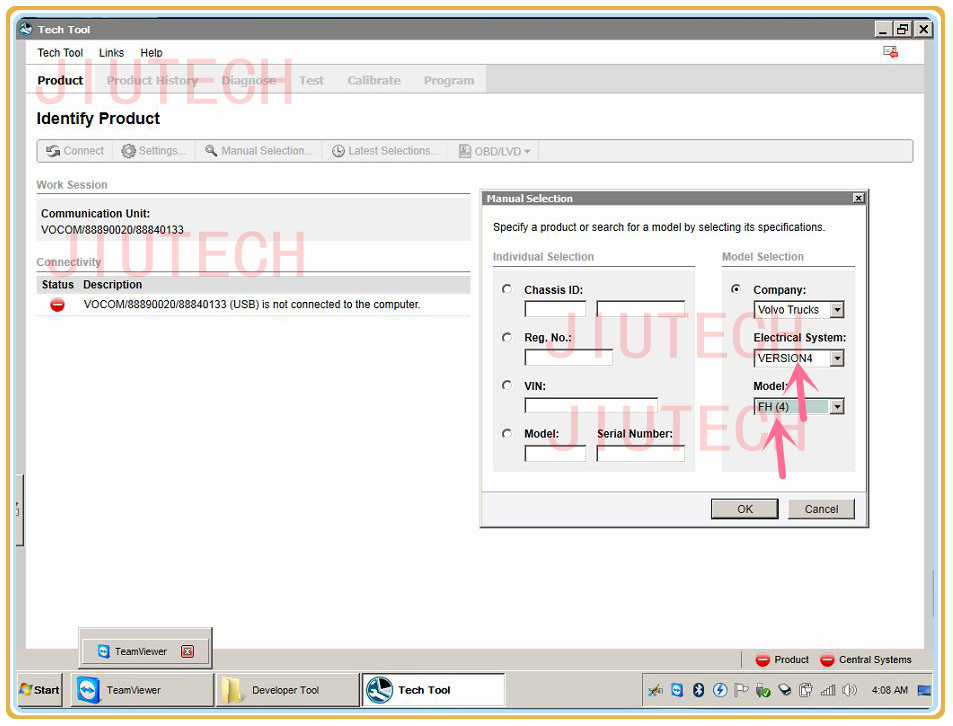953x726 pixels.
Task: Confirm selection with OK button
Action: [745, 510]
